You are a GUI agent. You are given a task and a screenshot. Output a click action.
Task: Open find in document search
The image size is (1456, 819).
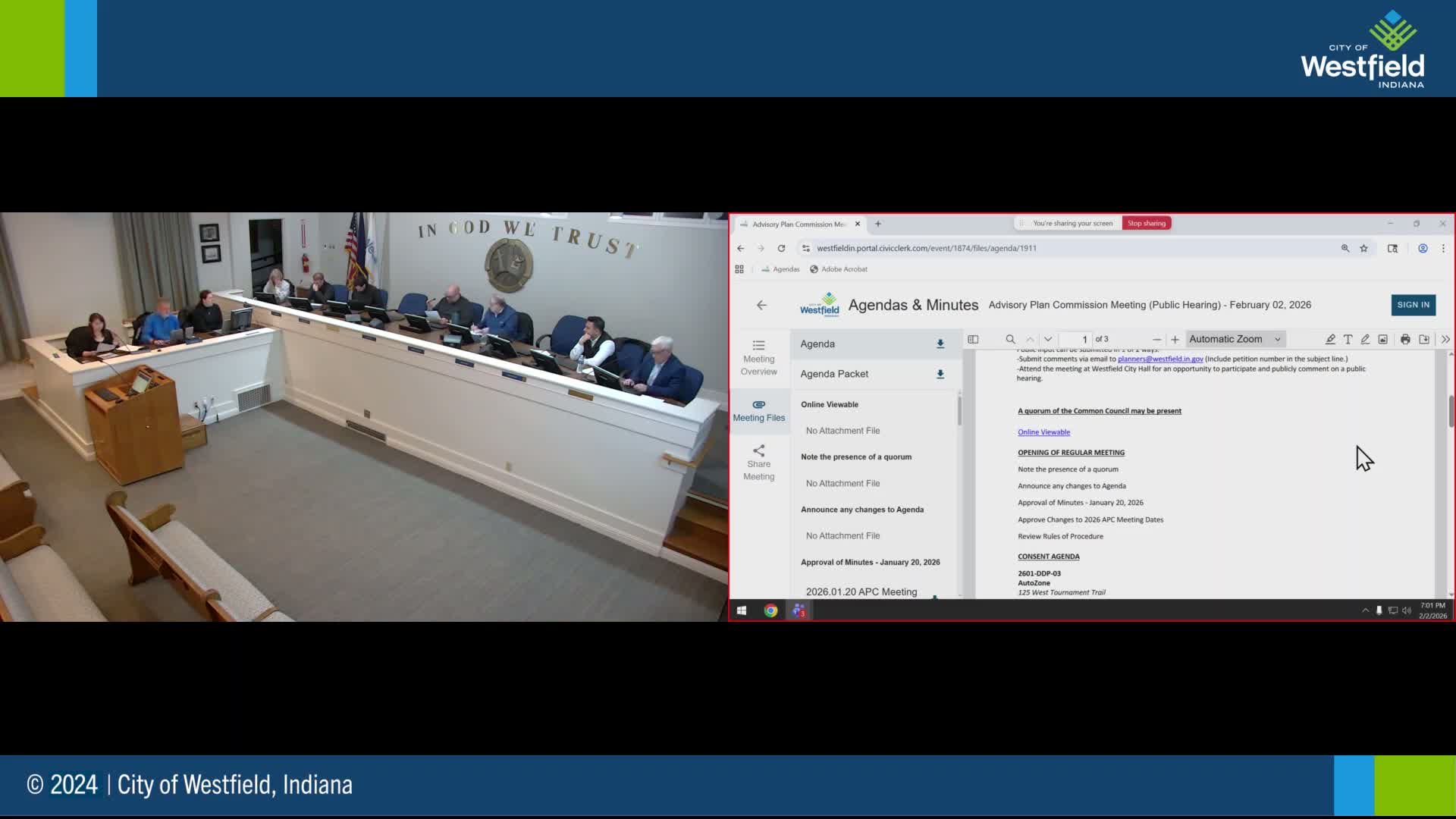point(1010,339)
